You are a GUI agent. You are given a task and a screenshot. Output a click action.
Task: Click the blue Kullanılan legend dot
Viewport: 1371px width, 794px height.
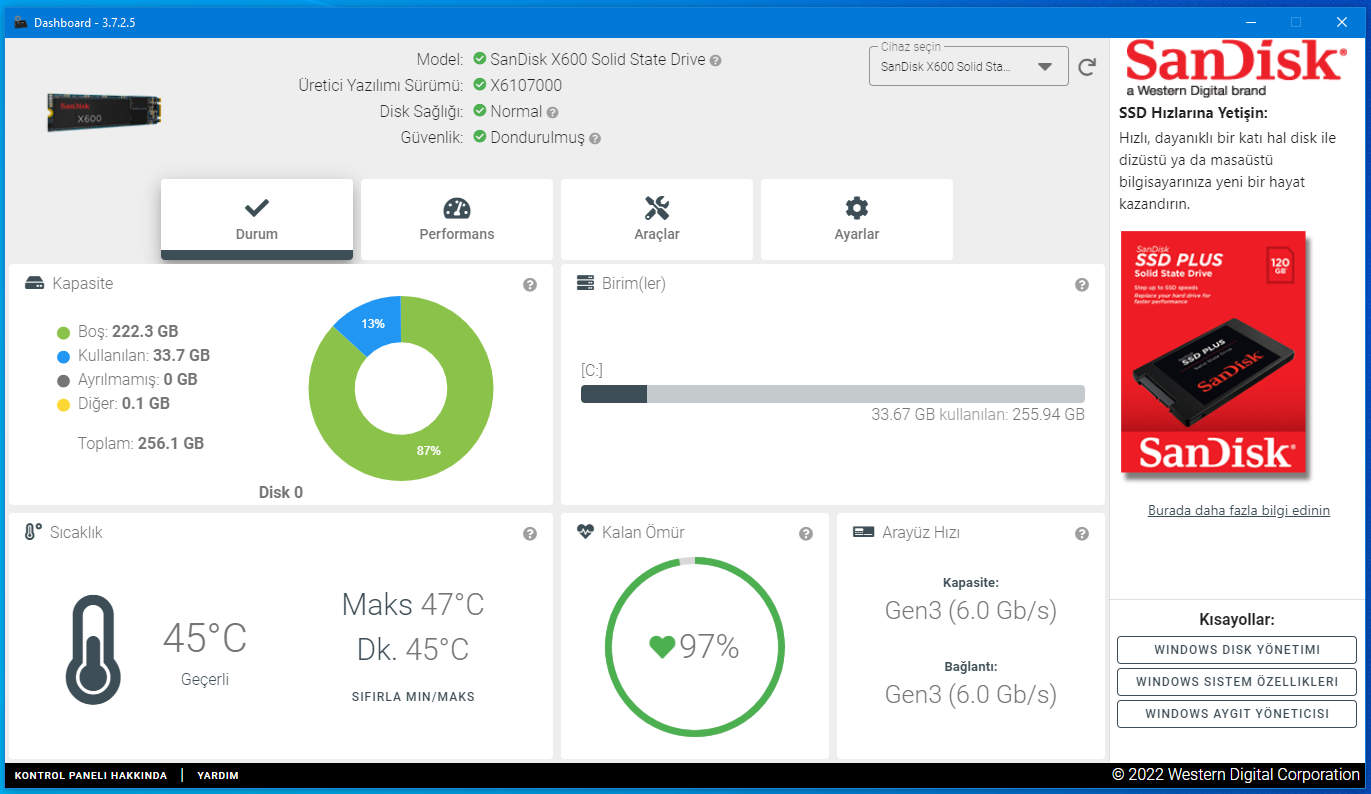63,356
